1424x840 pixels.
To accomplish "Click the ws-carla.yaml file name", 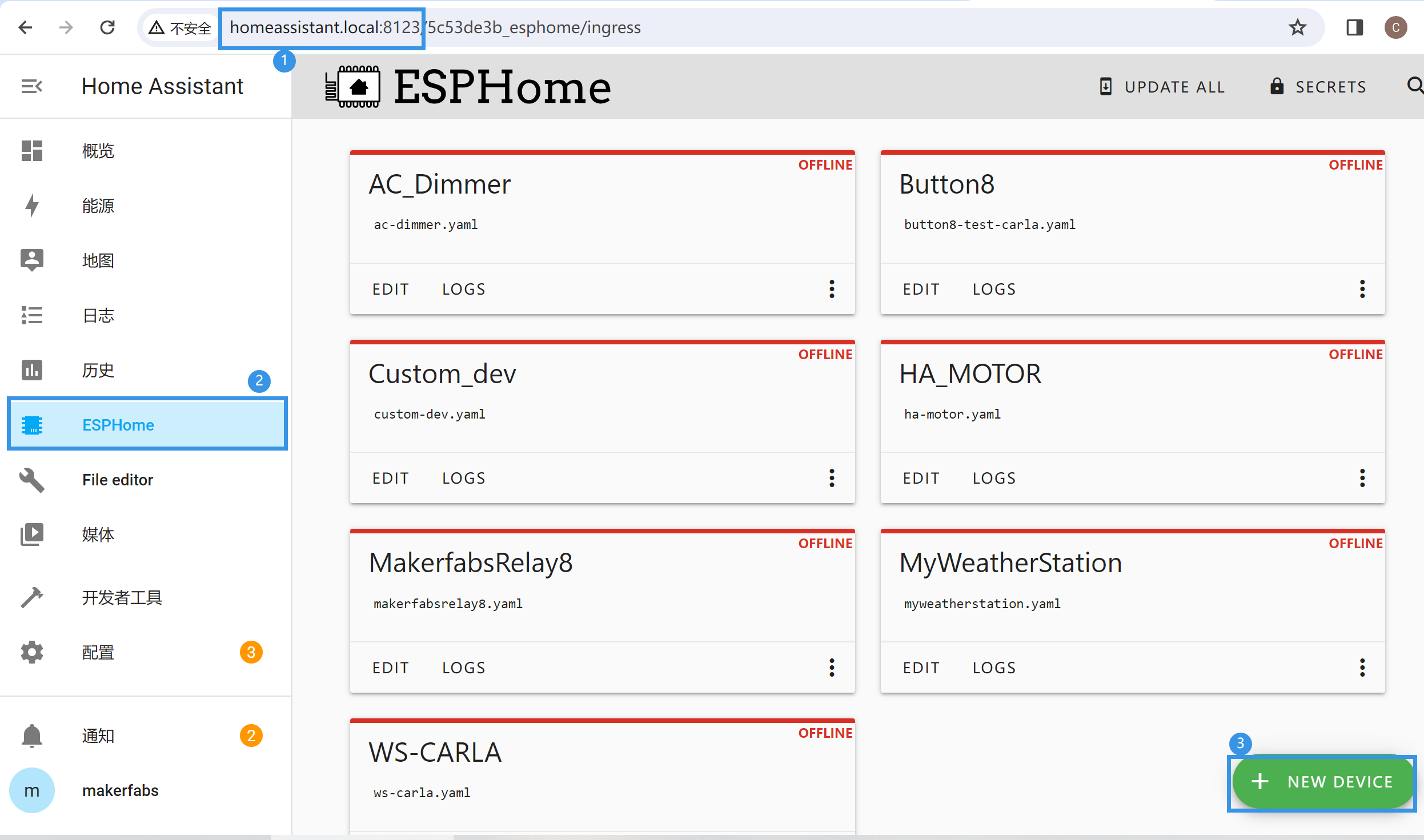I will tap(422, 793).
